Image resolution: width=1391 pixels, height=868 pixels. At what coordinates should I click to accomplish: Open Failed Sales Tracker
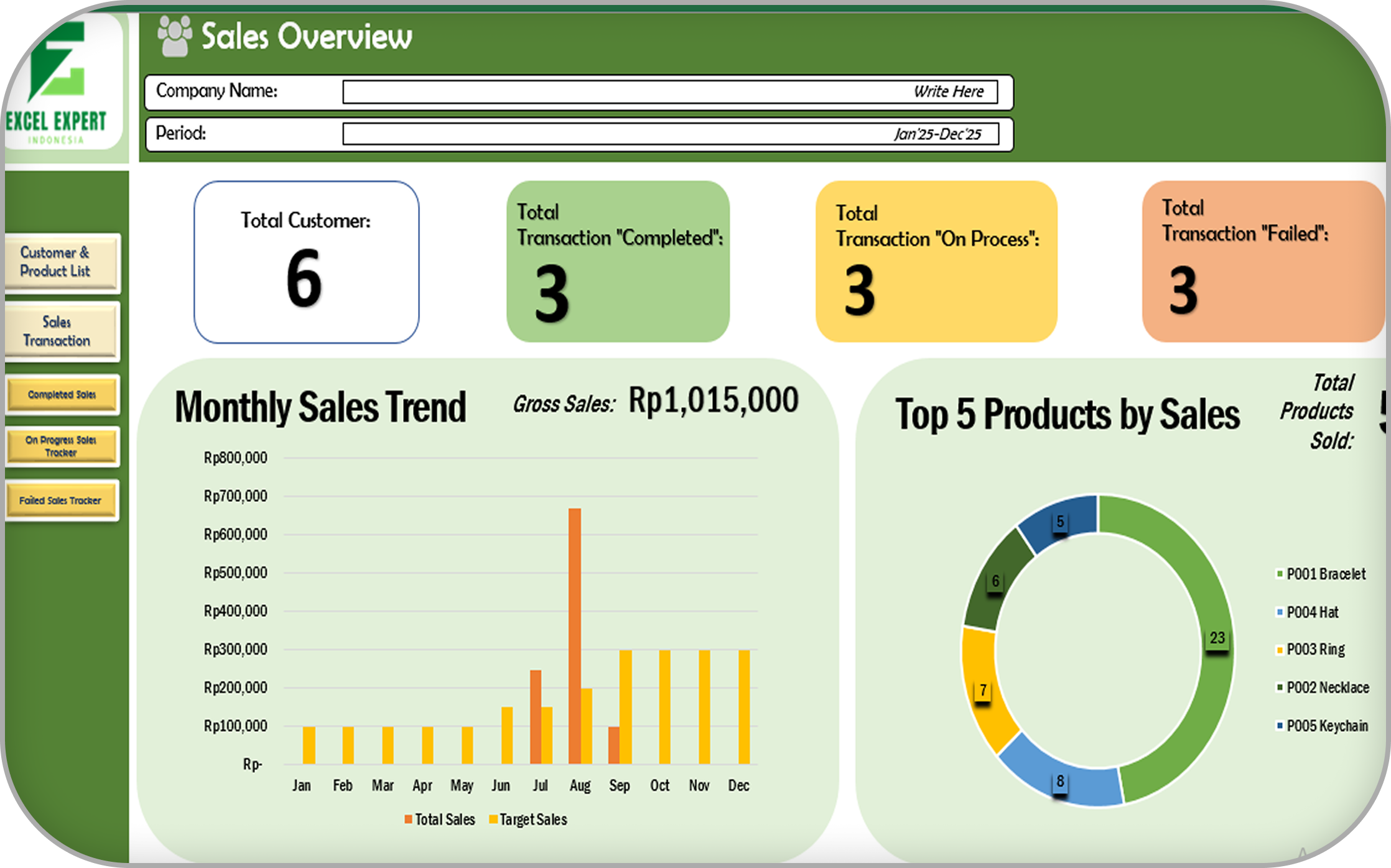coord(62,500)
